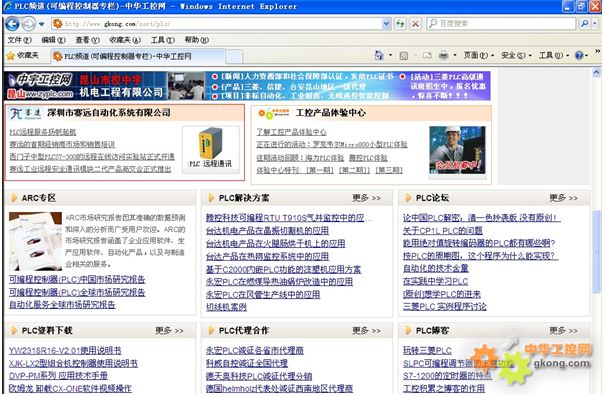Click the Read Mail toolbar icon
This screenshot has height=395, width=605.
coord(427,56)
